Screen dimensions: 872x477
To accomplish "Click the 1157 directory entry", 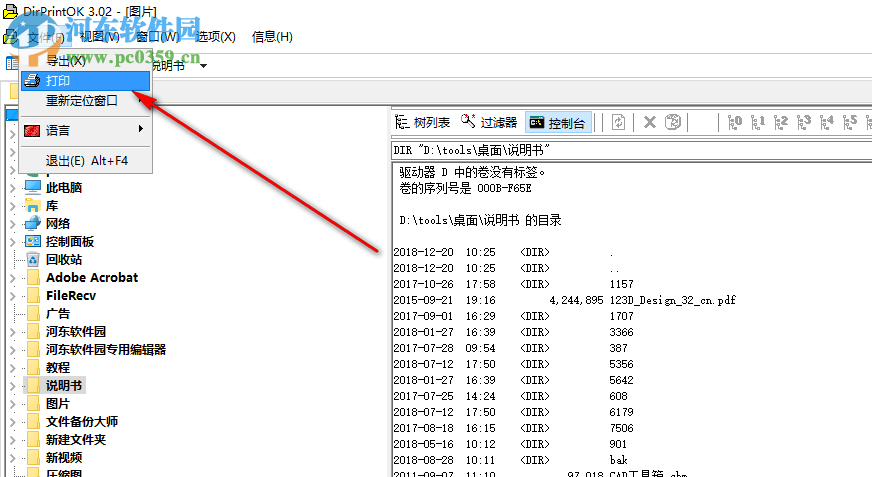I will pyautogui.click(x=621, y=284).
